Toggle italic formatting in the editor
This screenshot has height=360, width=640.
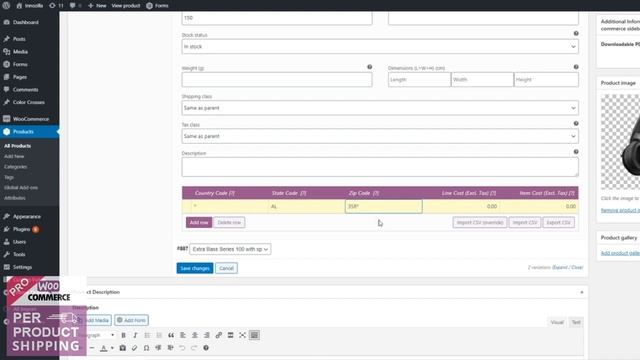click(135, 335)
